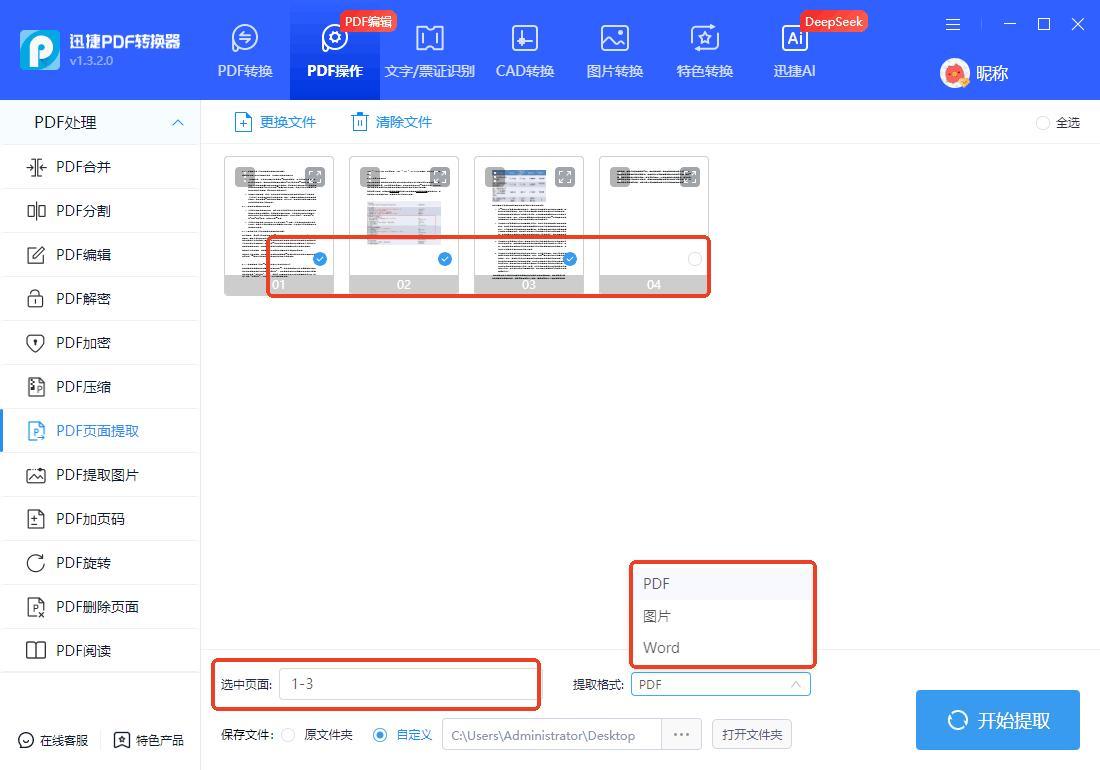Screen dimensions: 1100x770
Task: Check the selection circle on page 04
Action: tap(695, 259)
